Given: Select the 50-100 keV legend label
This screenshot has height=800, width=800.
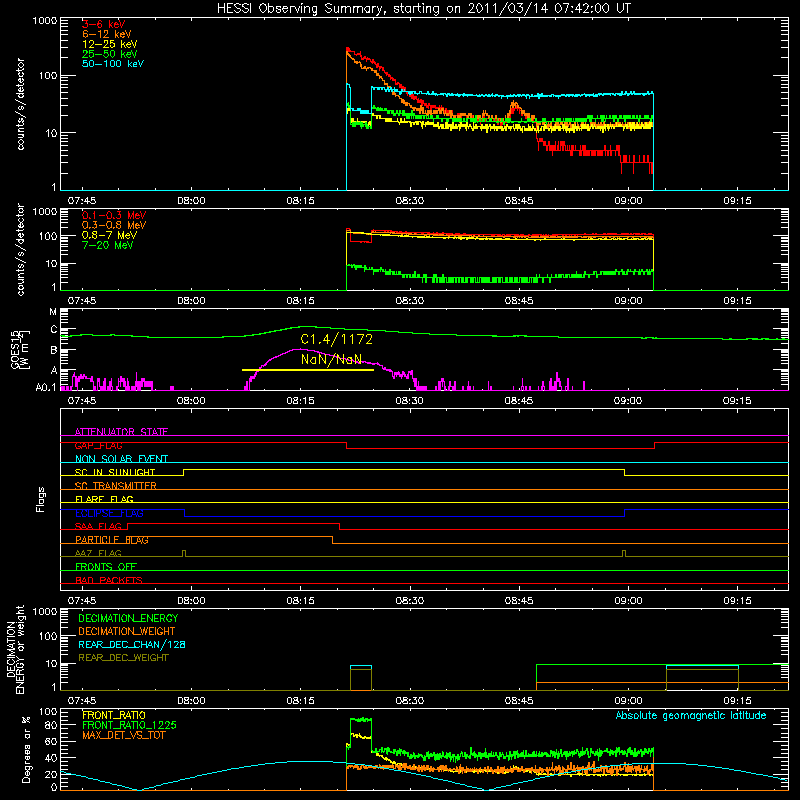Looking at the screenshot, I should tap(113, 64).
